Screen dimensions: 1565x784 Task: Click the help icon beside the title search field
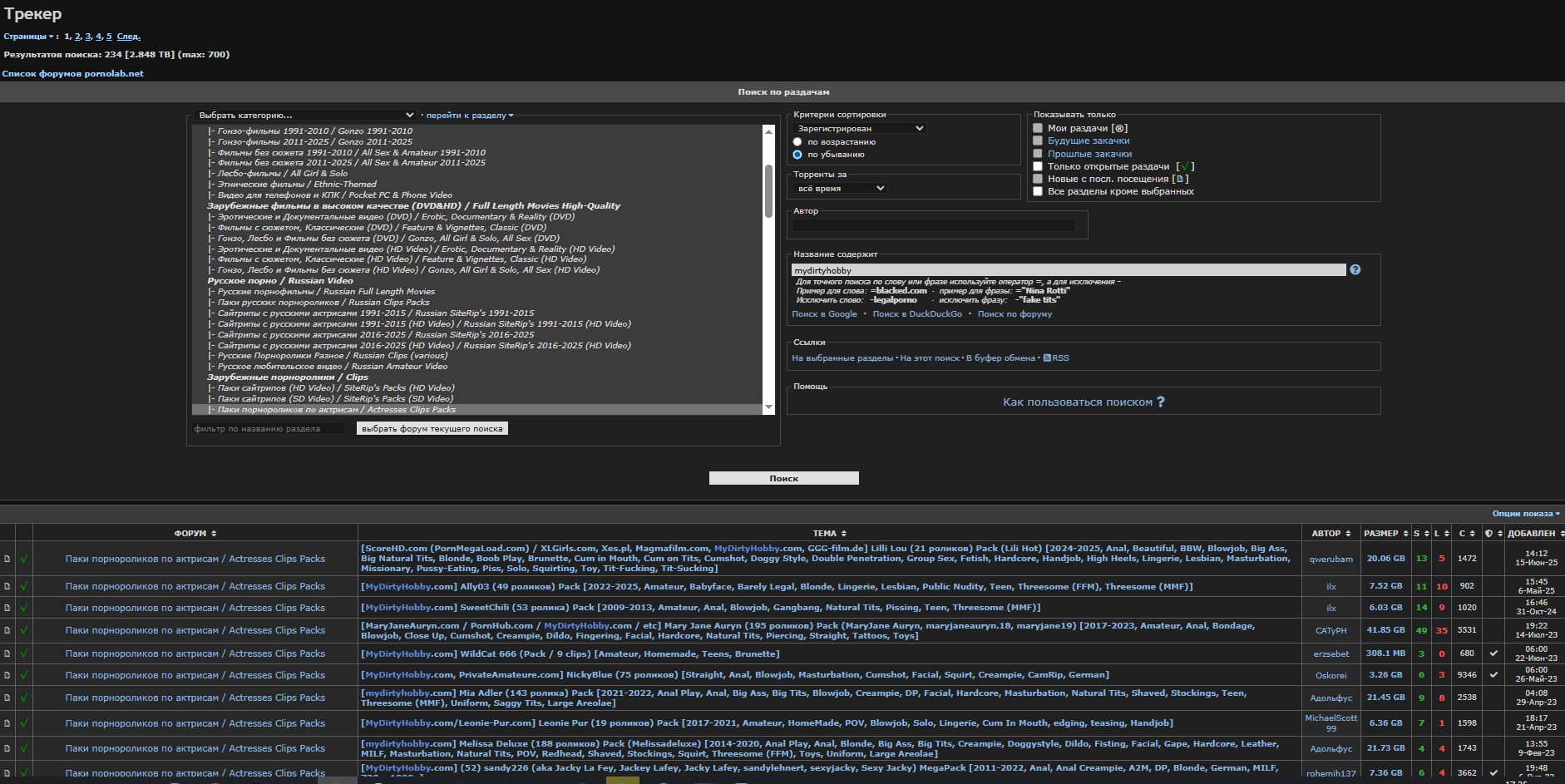[1355, 270]
